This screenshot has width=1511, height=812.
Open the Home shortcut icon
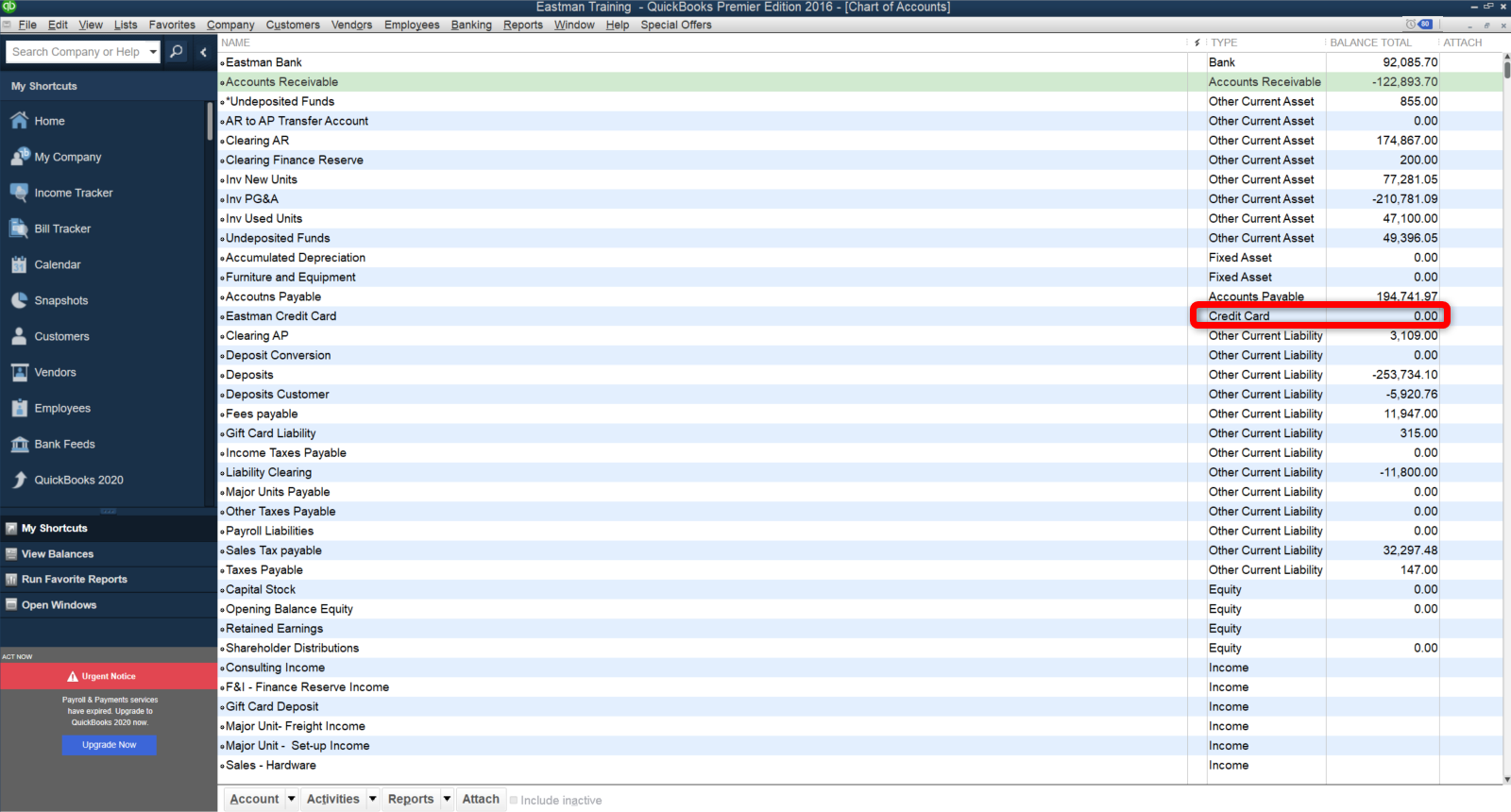coord(19,121)
